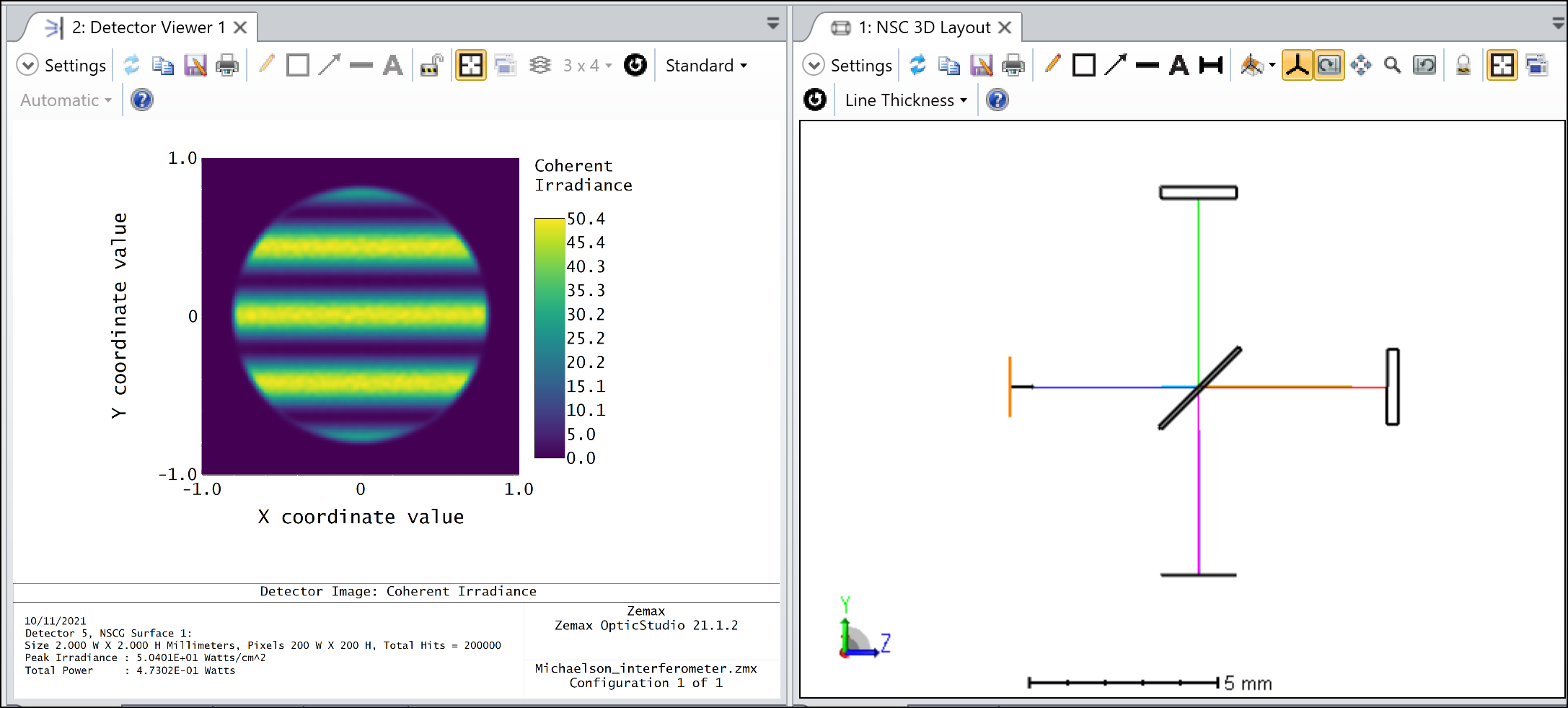Refresh the Detector Viewer window
The width and height of the screenshot is (1568, 708).
click(x=131, y=65)
